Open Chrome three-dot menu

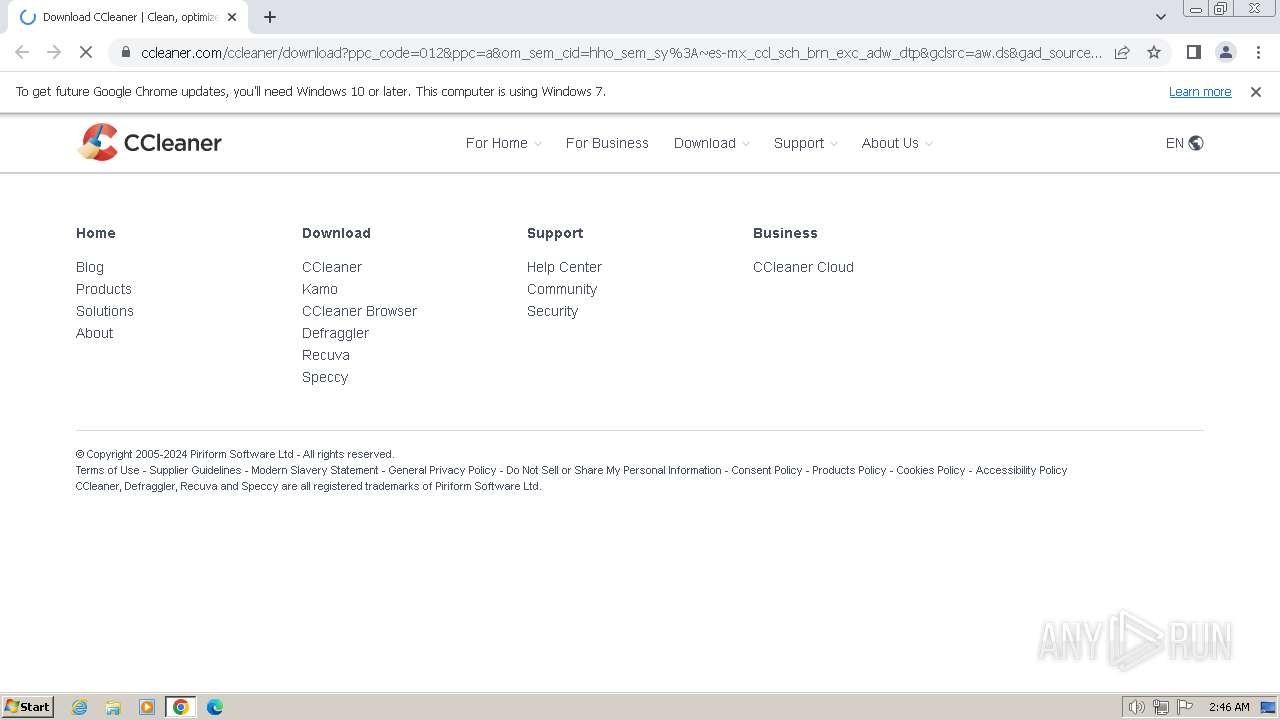[1258, 52]
